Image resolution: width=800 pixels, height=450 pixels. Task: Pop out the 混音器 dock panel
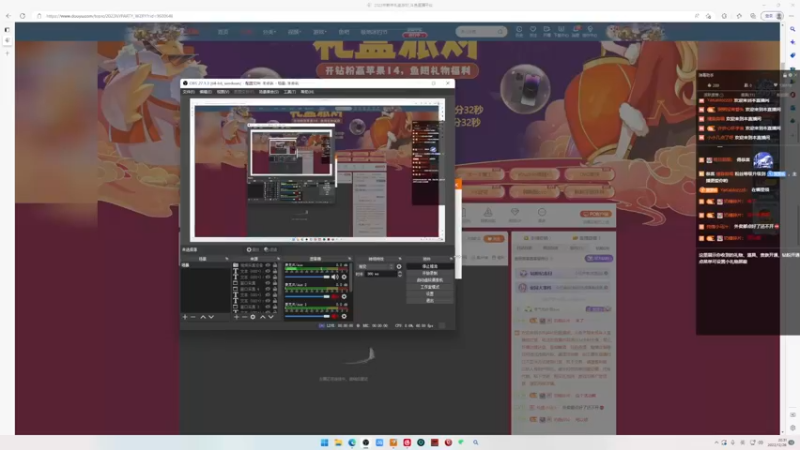[349, 259]
